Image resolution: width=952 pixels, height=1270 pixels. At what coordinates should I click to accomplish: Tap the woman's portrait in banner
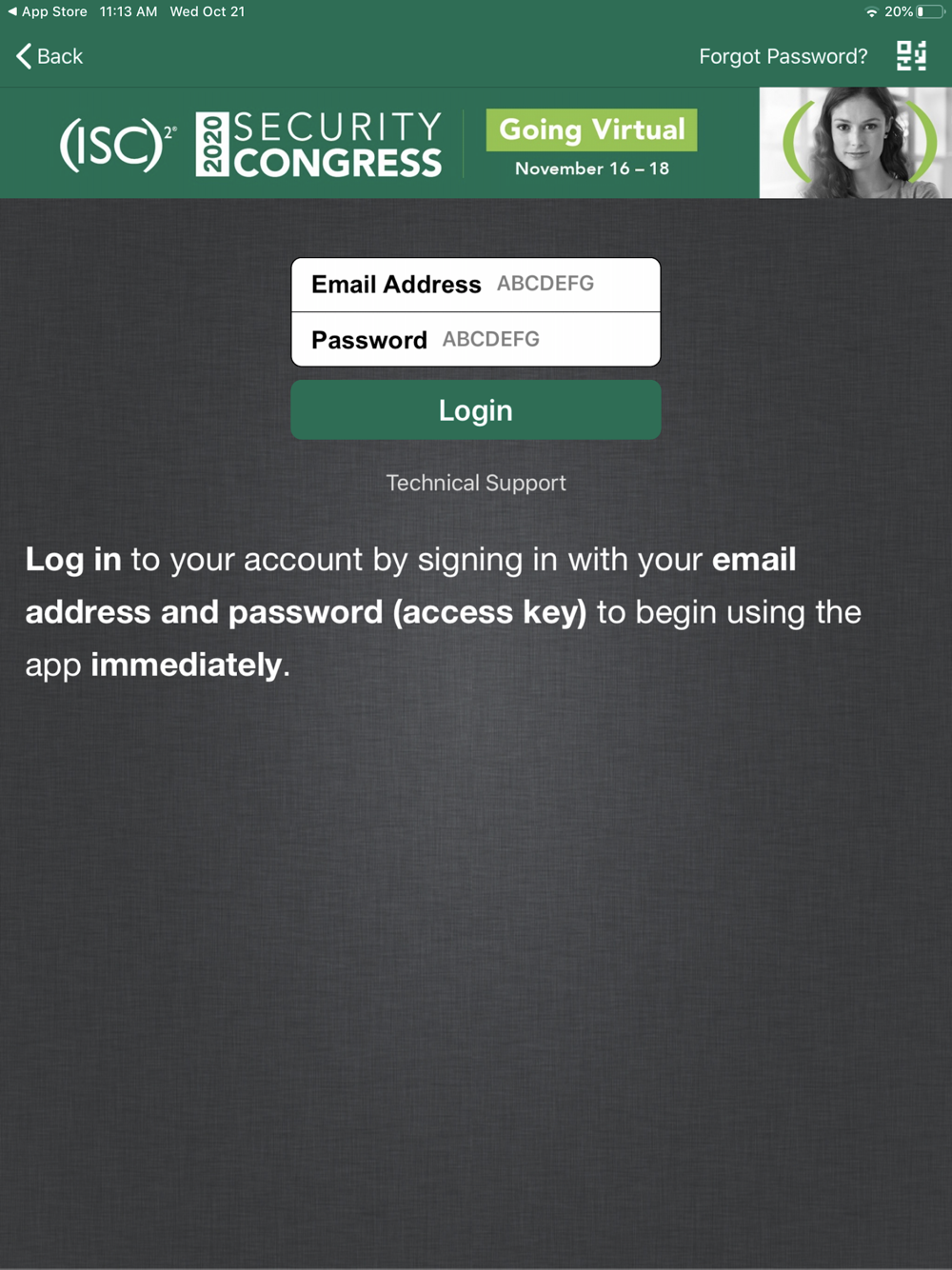pos(856,143)
